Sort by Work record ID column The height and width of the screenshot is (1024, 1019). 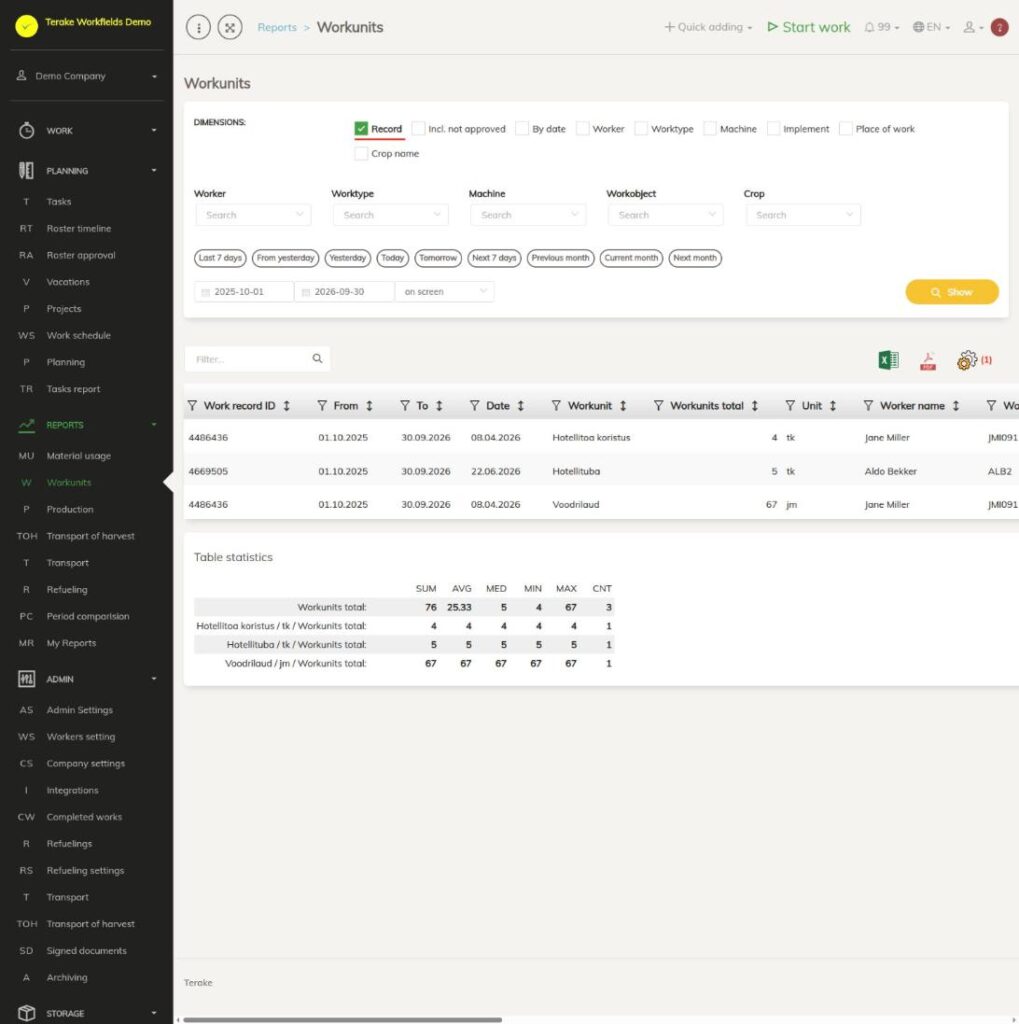coord(286,406)
